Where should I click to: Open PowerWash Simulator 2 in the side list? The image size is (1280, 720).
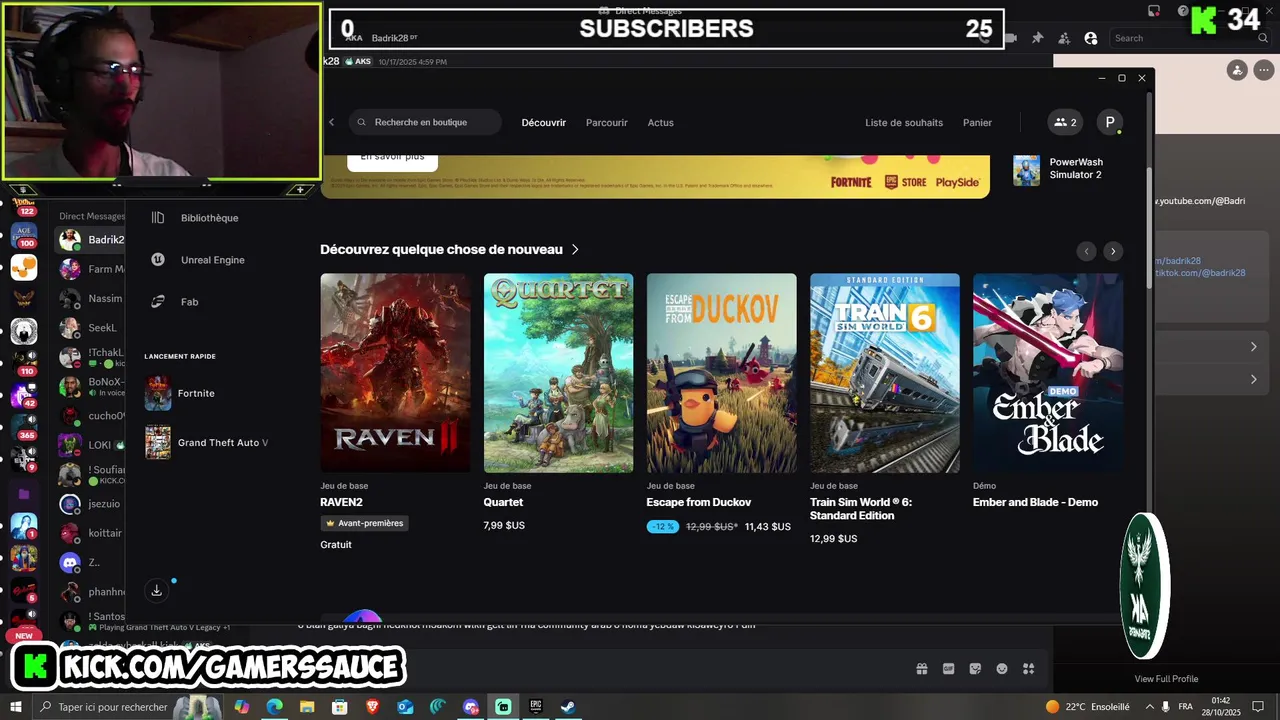(1062, 169)
